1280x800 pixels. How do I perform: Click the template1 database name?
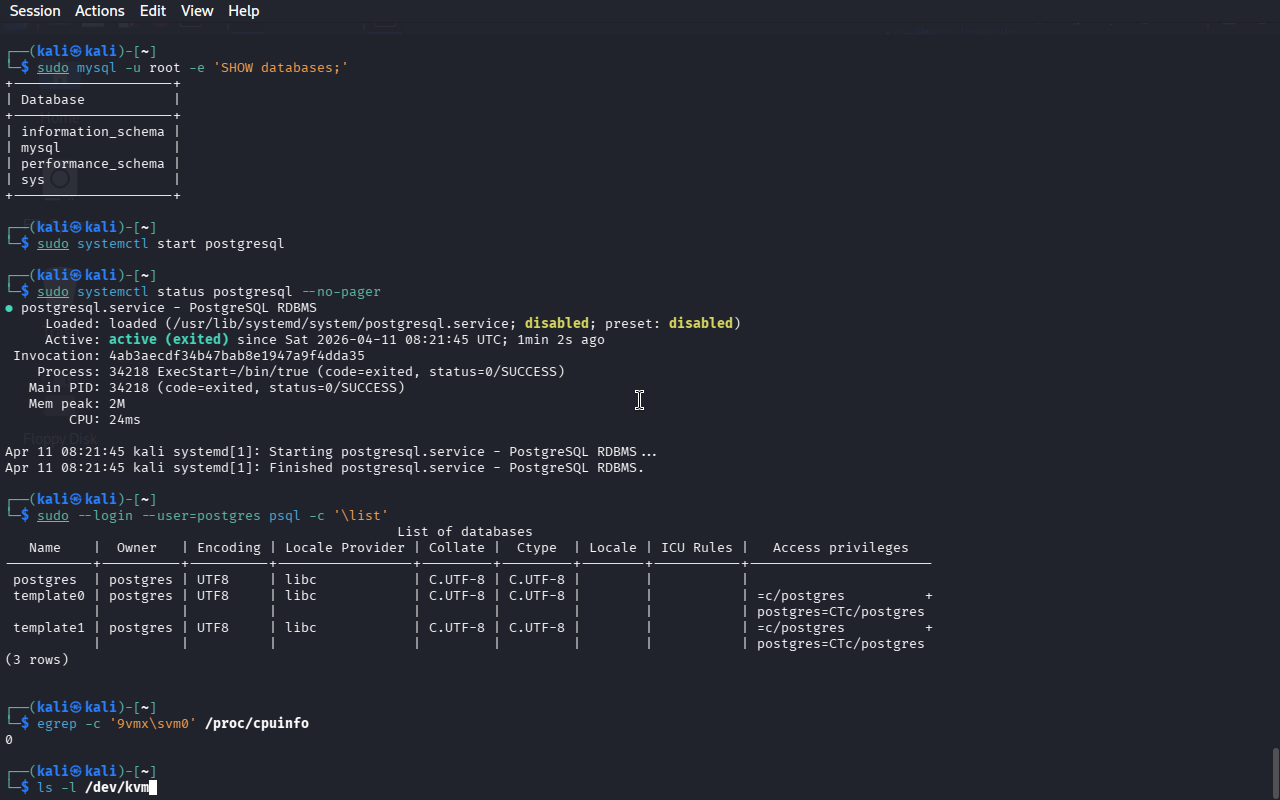[45, 628]
